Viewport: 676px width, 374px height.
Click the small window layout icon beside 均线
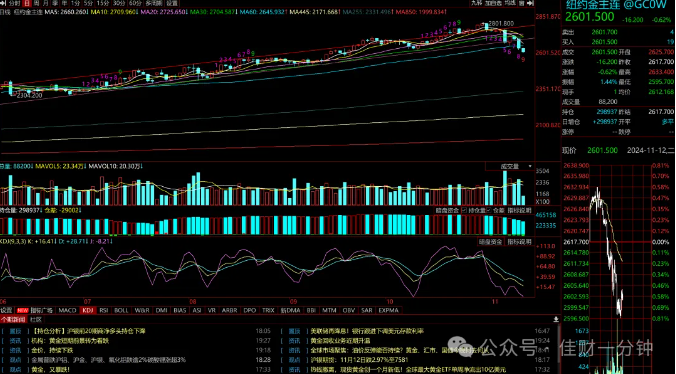[521, 3]
